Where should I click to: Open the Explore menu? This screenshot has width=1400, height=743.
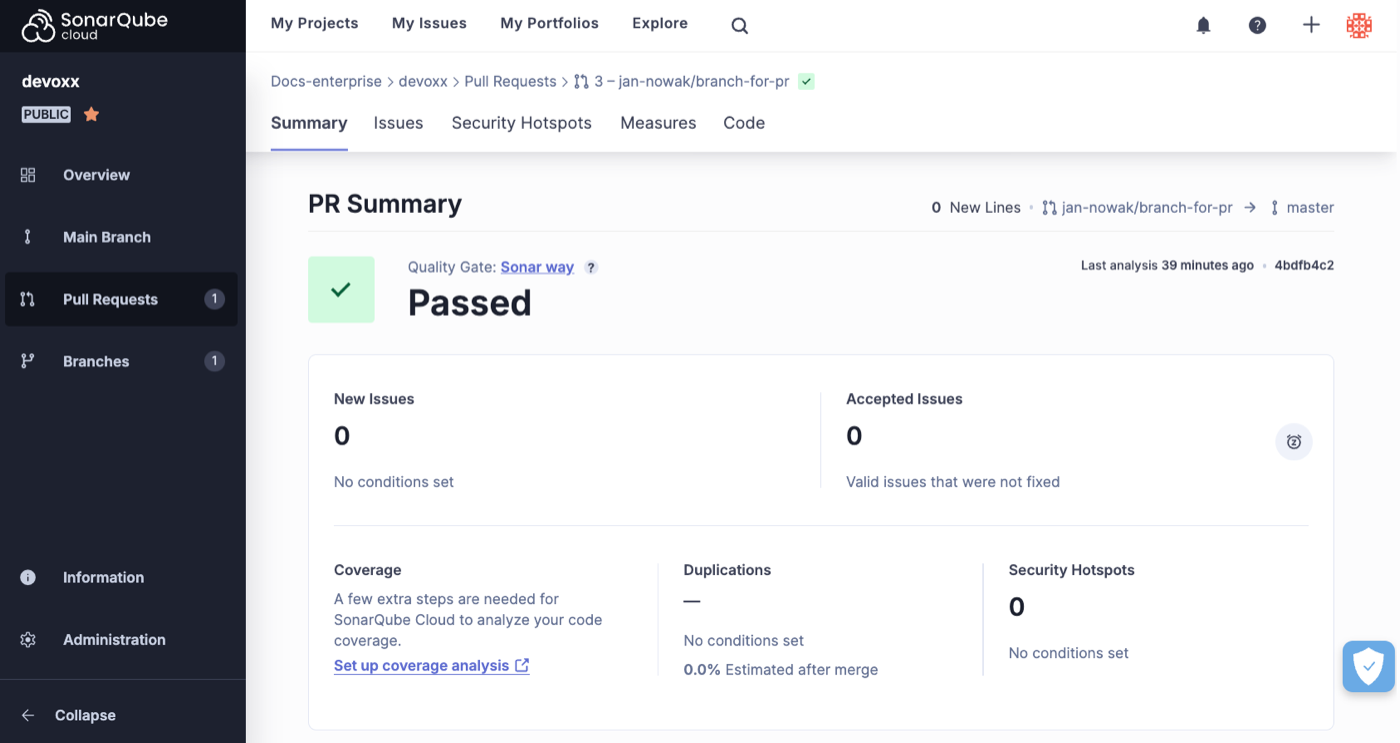660,23
